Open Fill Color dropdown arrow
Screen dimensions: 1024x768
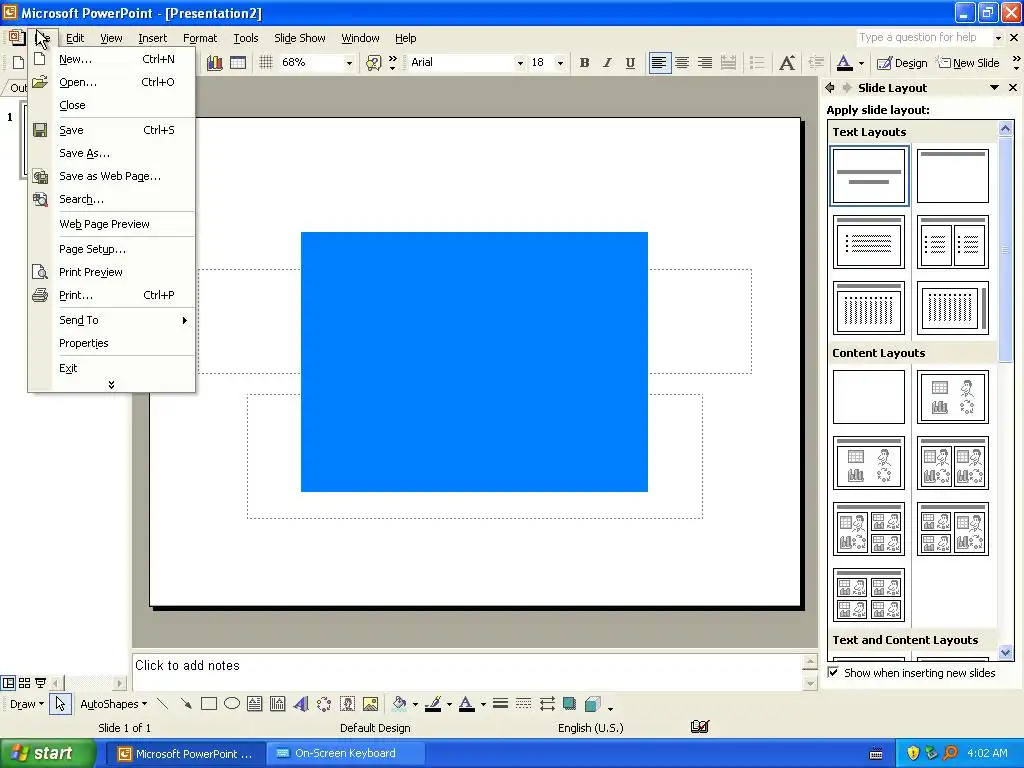(x=415, y=704)
